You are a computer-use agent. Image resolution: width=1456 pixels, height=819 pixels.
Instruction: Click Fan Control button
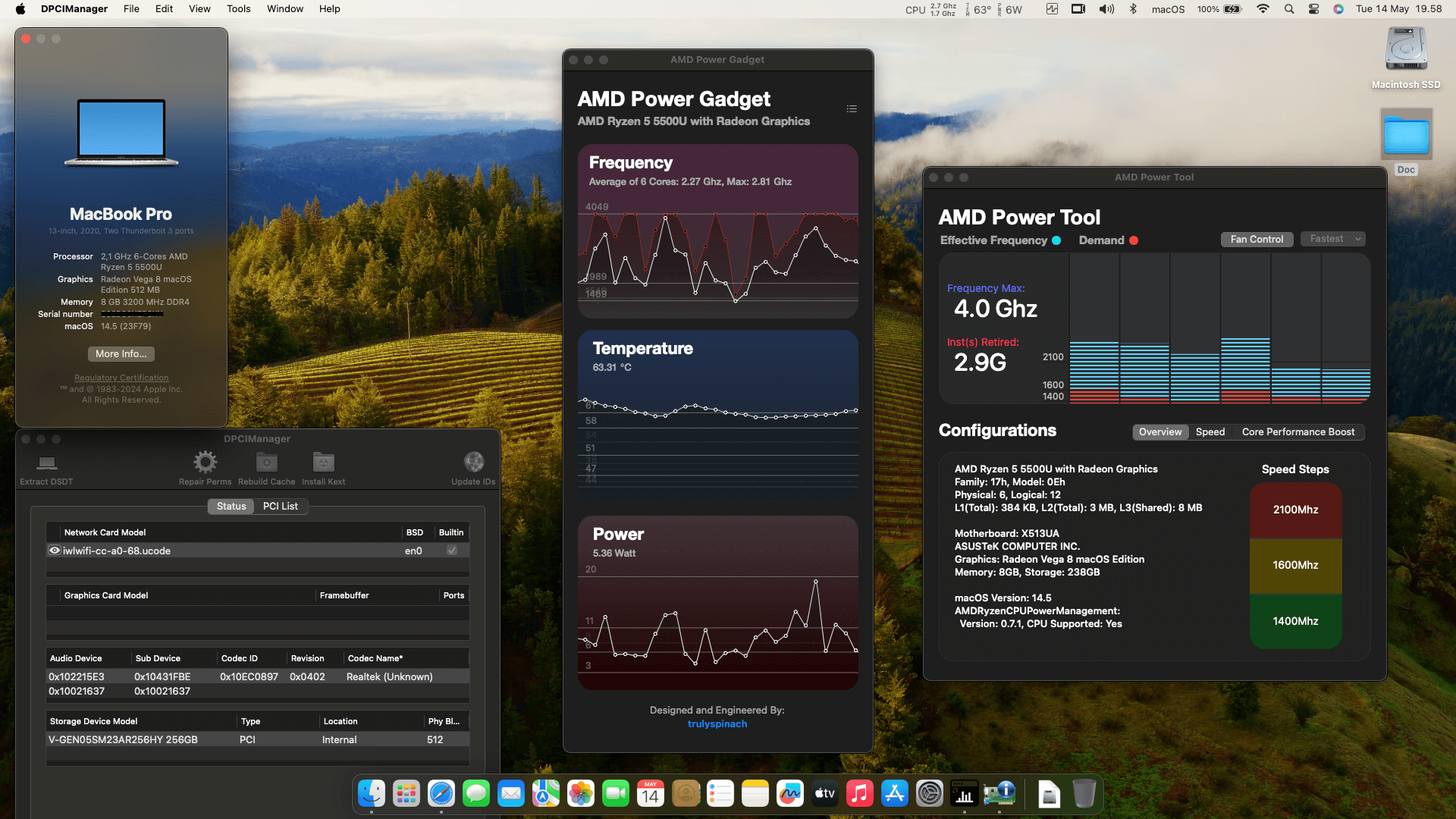click(1257, 239)
